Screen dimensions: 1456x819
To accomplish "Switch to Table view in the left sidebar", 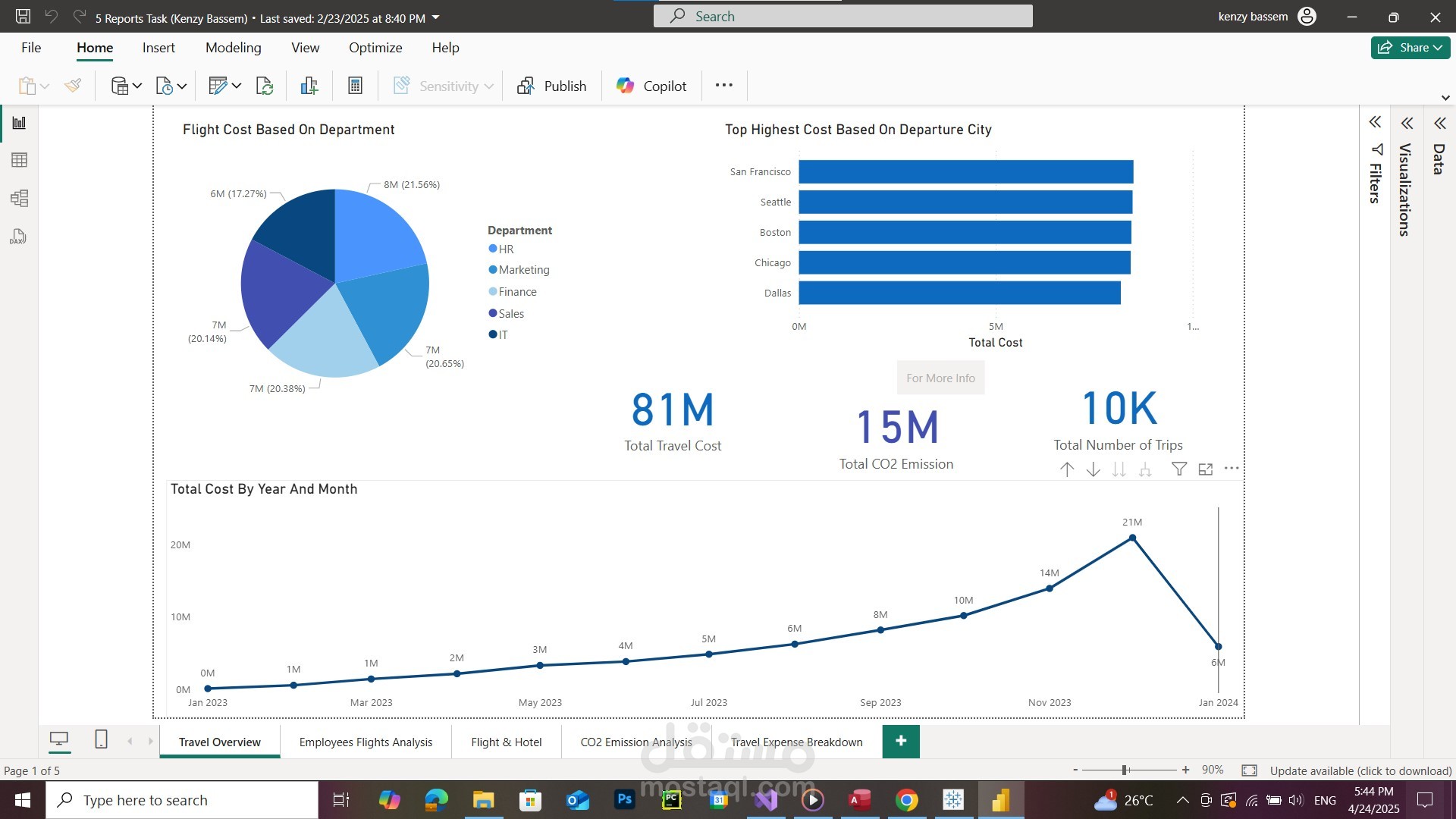I will coord(19,160).
